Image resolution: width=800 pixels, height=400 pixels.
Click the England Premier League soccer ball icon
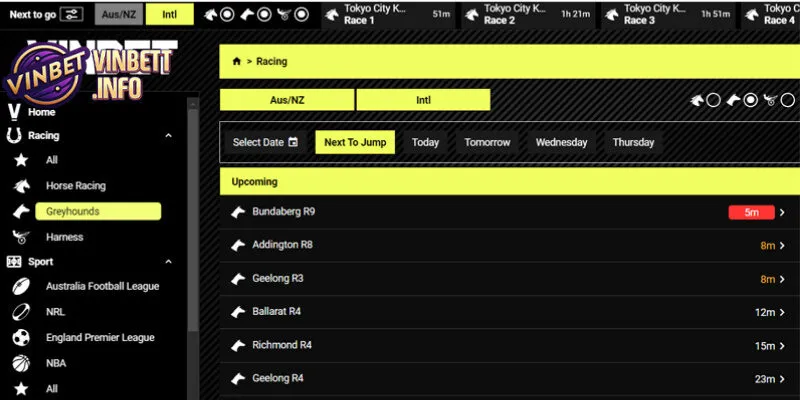click(20, 337)
